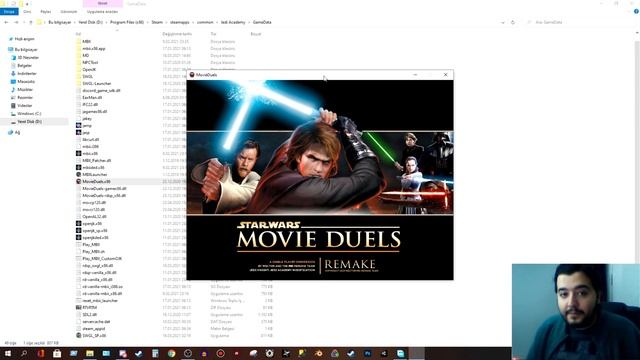Open recent locations dropdown arrow

[24, 22]
